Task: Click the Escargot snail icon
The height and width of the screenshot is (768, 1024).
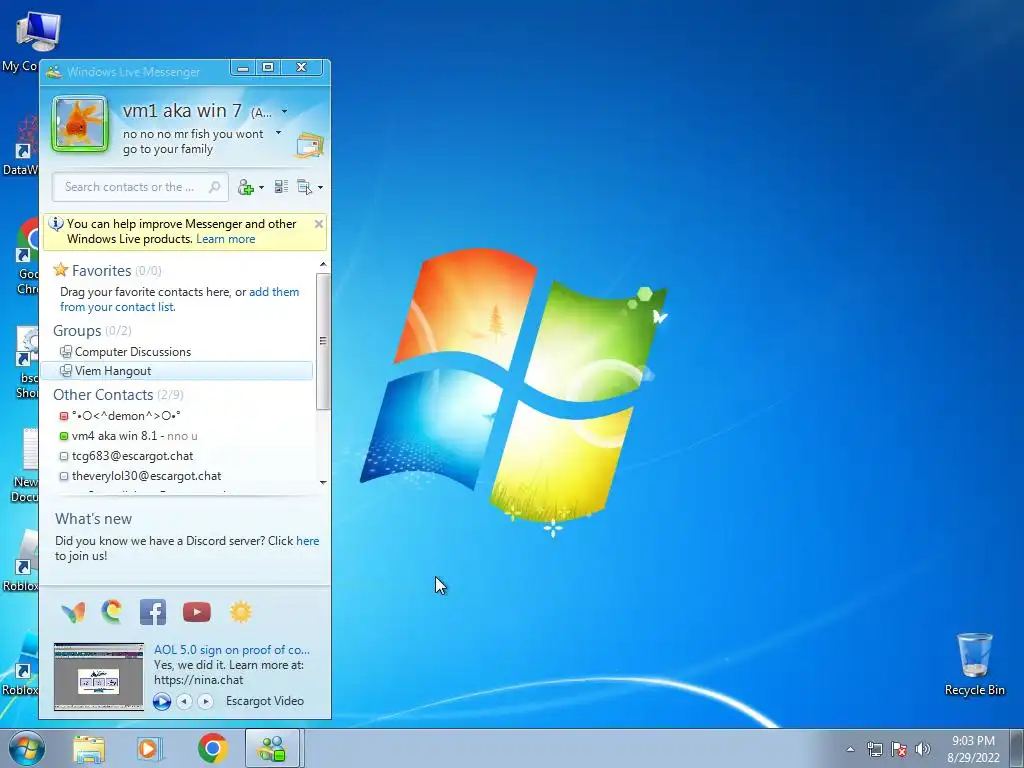Action: click(112, 612)
